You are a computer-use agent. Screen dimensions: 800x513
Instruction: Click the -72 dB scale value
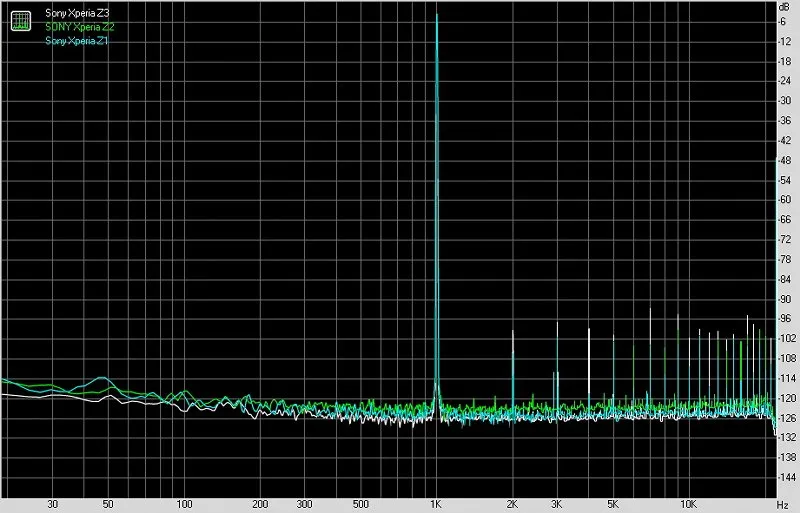[x=785, y=239]
